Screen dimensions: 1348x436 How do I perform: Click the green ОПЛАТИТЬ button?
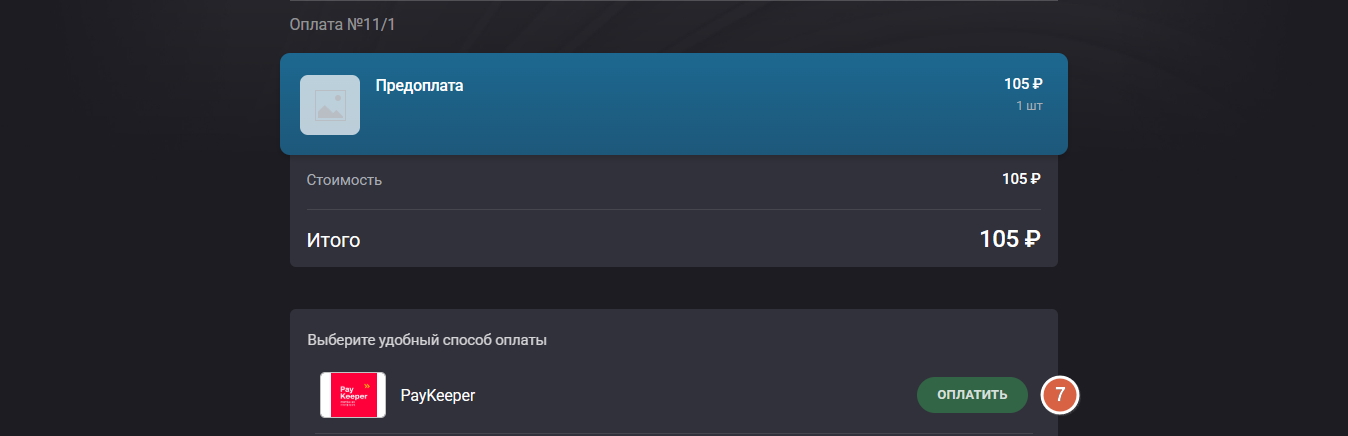click(972, 395)
